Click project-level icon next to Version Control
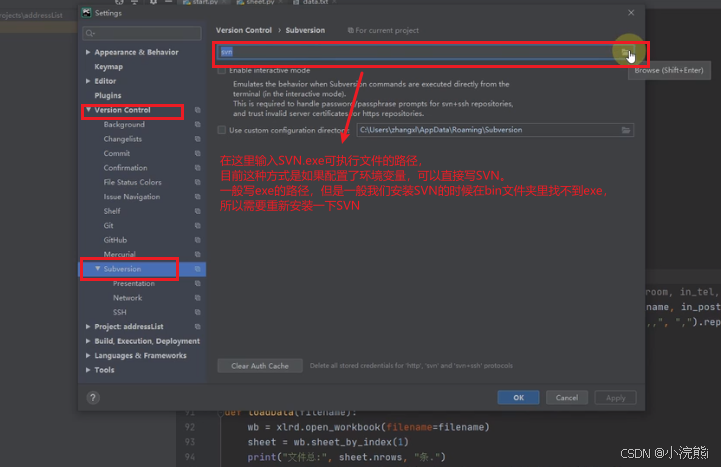The image size is (721, 467). pyautogui.click(x=198, y=110)
